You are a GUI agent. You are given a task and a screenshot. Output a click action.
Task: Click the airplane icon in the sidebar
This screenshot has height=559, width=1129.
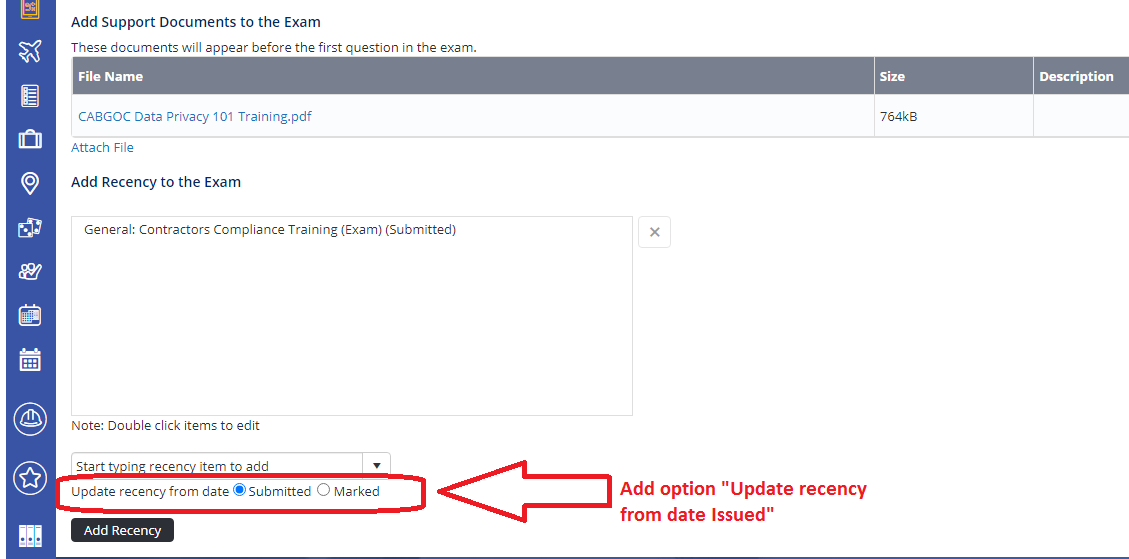click(30, 51)
